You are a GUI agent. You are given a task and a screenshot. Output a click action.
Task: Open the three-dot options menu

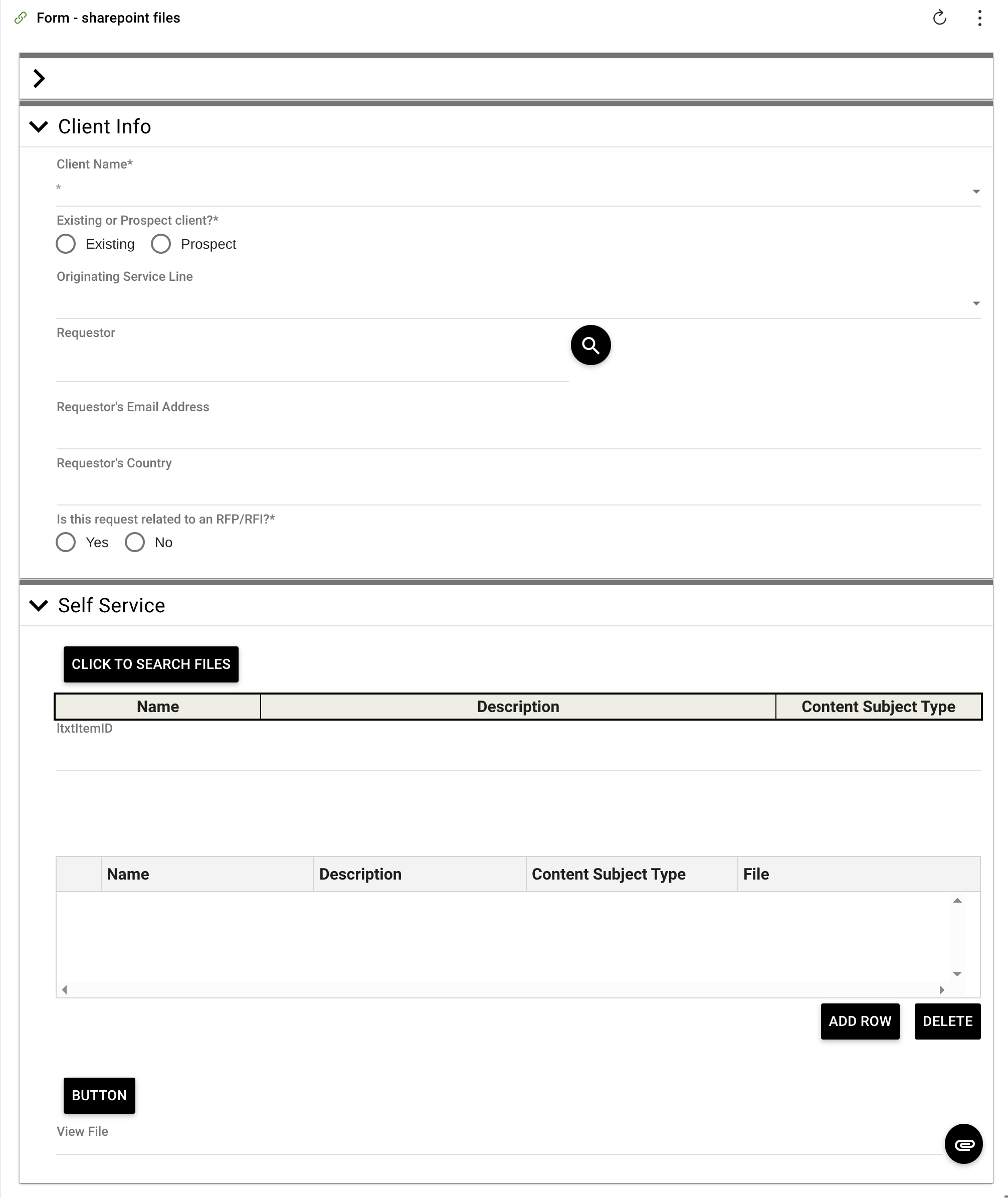pos(980,18)
